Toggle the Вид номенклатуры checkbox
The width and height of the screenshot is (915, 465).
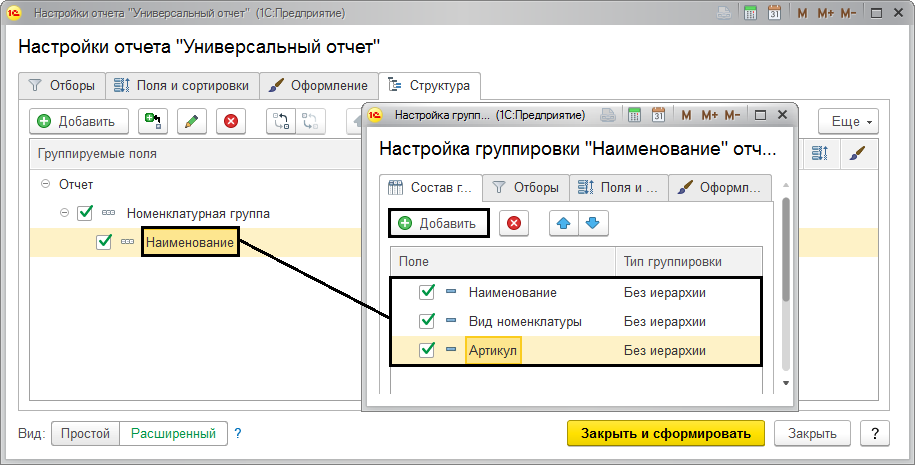(428, 321)
